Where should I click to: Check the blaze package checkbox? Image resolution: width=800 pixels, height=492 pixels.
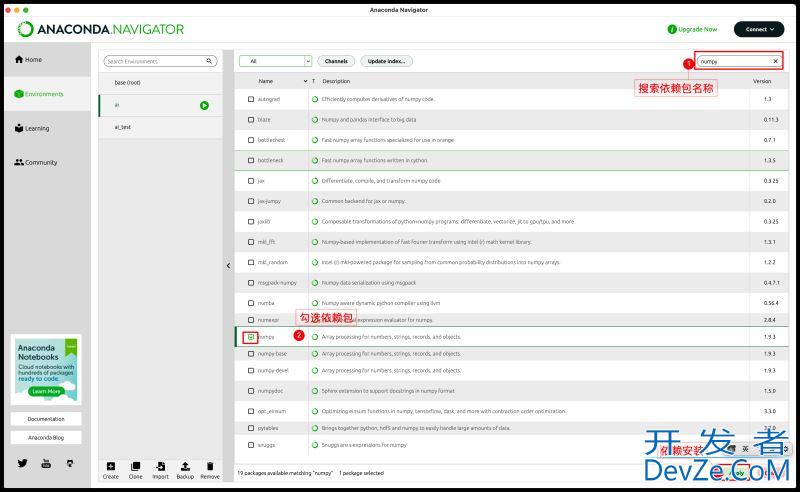pos(251,119)
